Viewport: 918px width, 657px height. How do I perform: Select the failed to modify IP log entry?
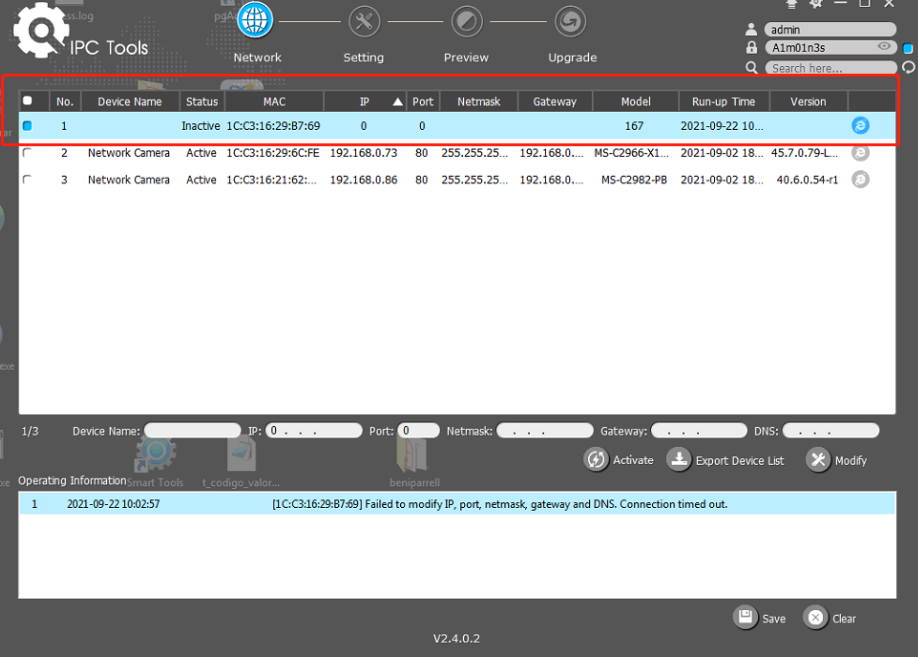[457, 504]
